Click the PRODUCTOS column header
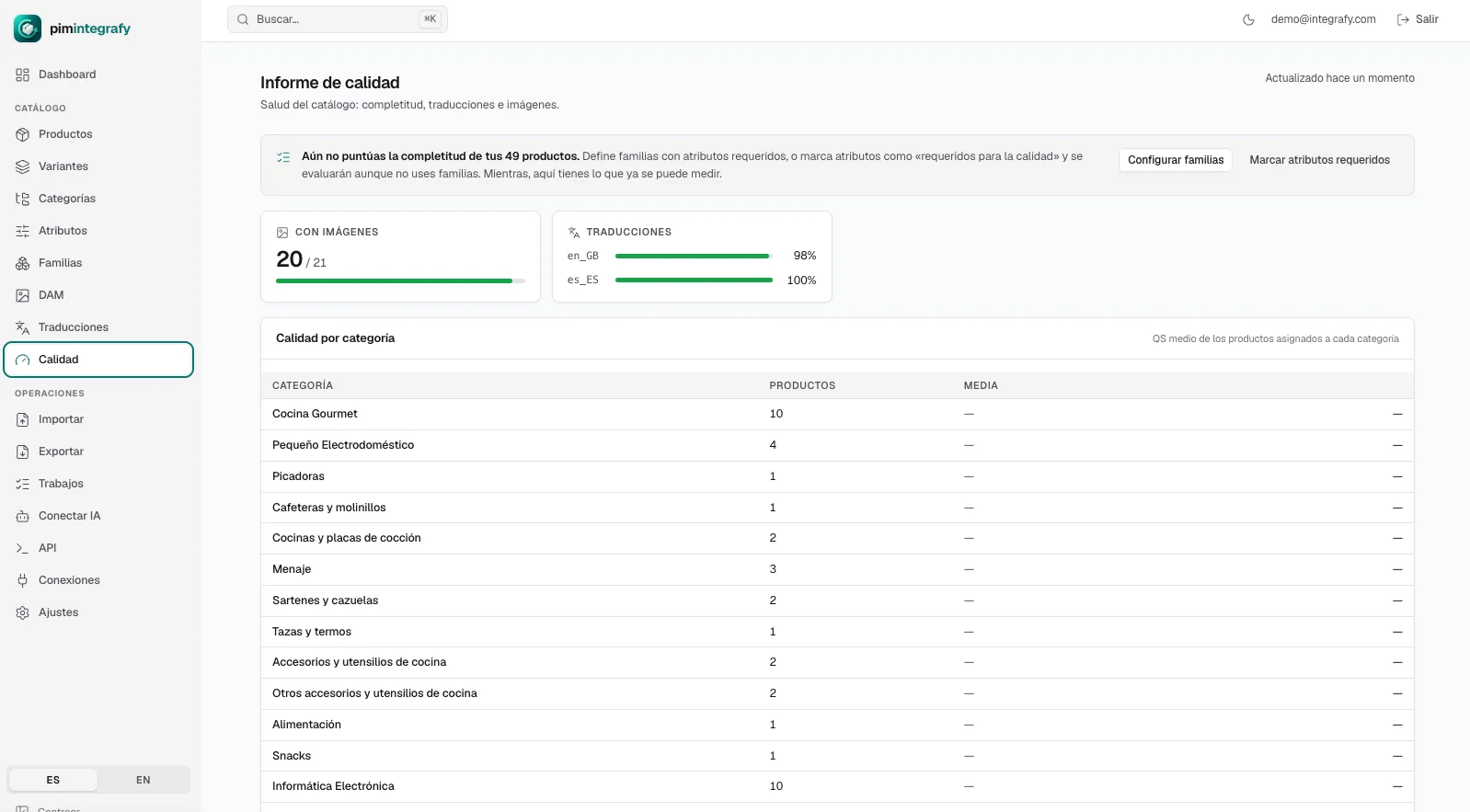1470x812 pixels. point(802,385)
